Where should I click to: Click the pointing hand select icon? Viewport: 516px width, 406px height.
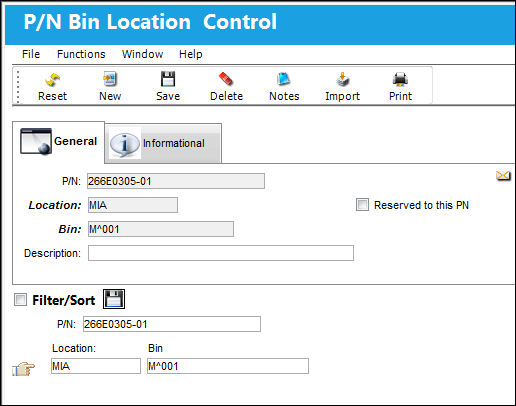click(x=23, y=369)
